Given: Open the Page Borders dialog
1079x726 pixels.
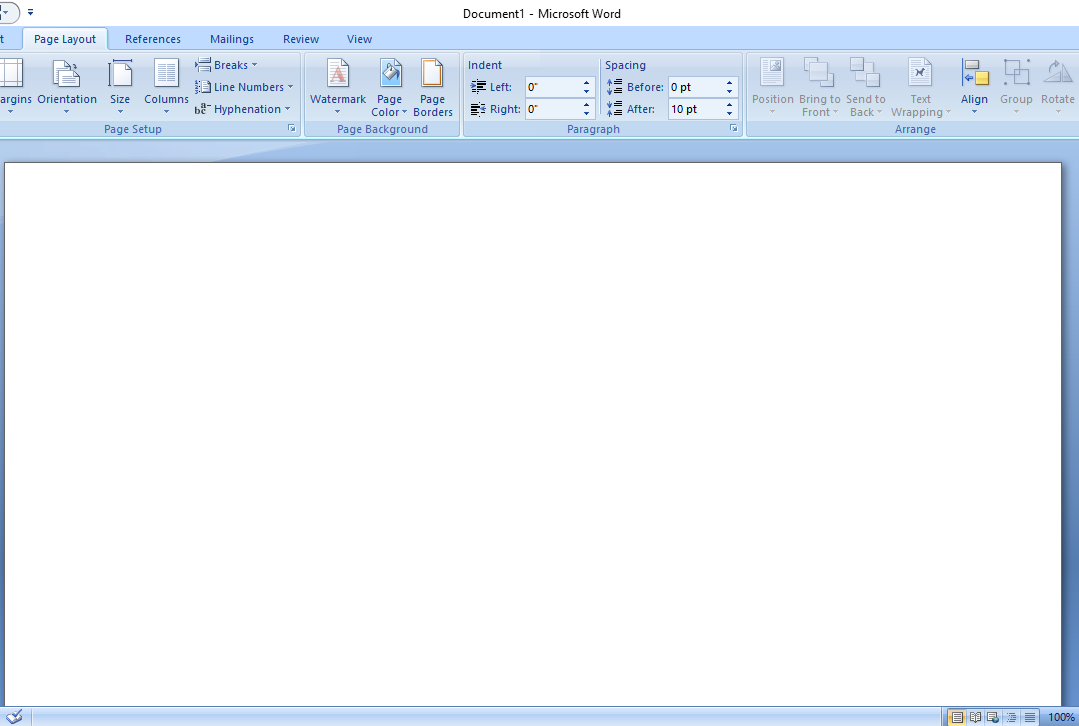Looking at the screenshot, I should [x=433, y=86].
